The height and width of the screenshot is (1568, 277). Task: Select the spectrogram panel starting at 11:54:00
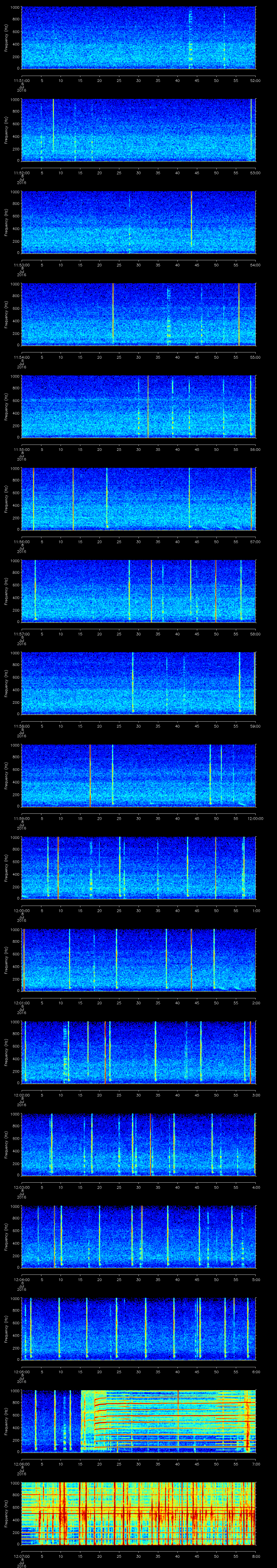138,315
